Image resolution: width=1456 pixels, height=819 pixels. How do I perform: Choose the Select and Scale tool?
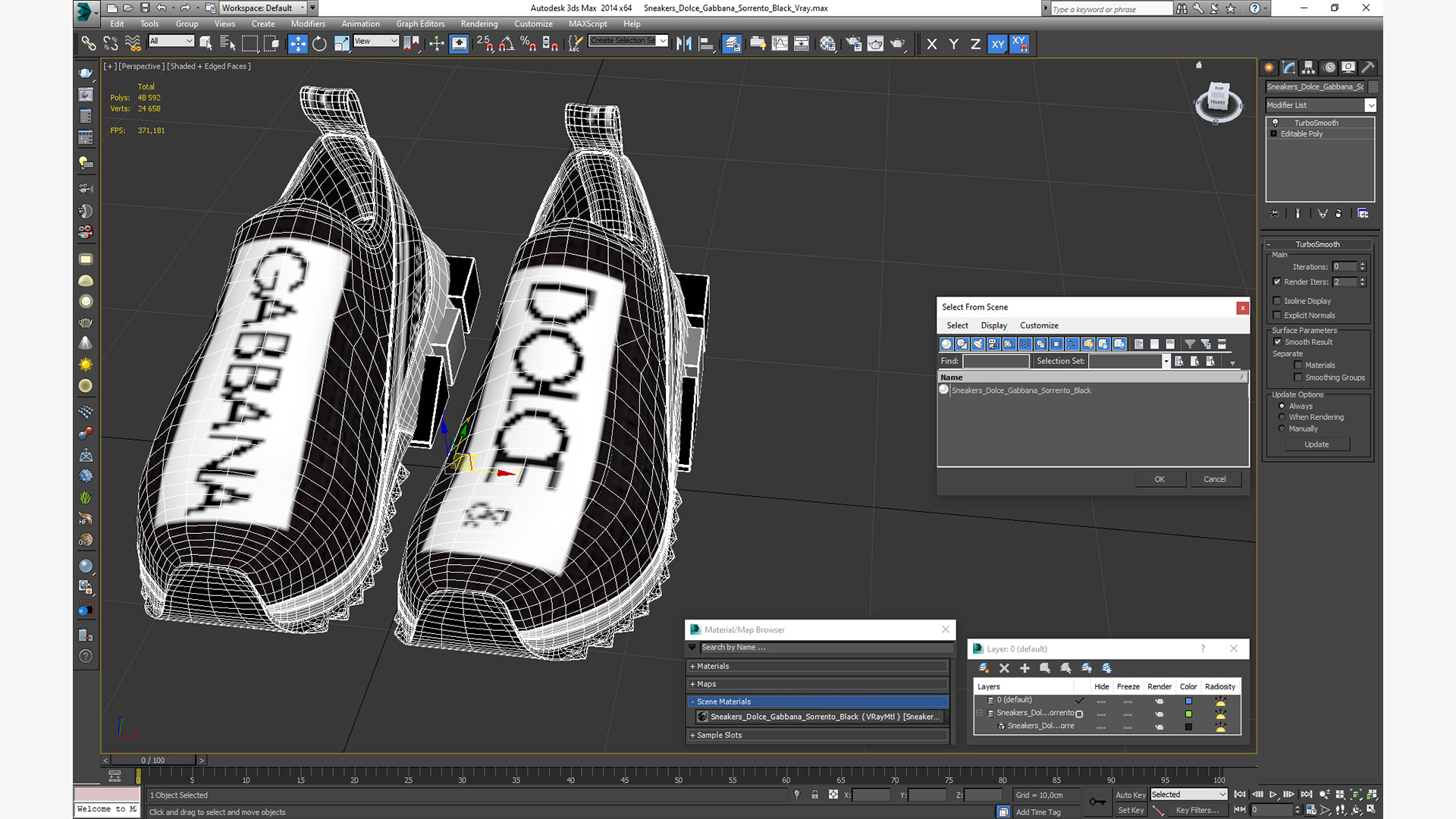click(x=341, y=44)
